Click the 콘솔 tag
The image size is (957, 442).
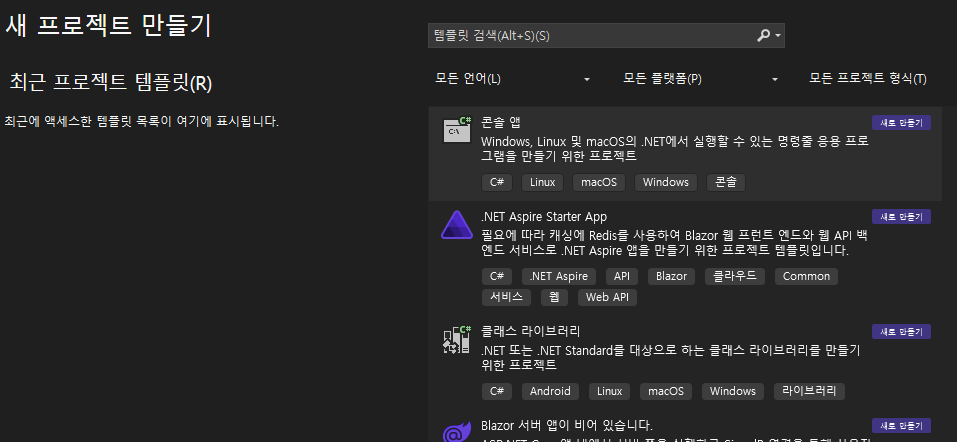pos(726,182)
